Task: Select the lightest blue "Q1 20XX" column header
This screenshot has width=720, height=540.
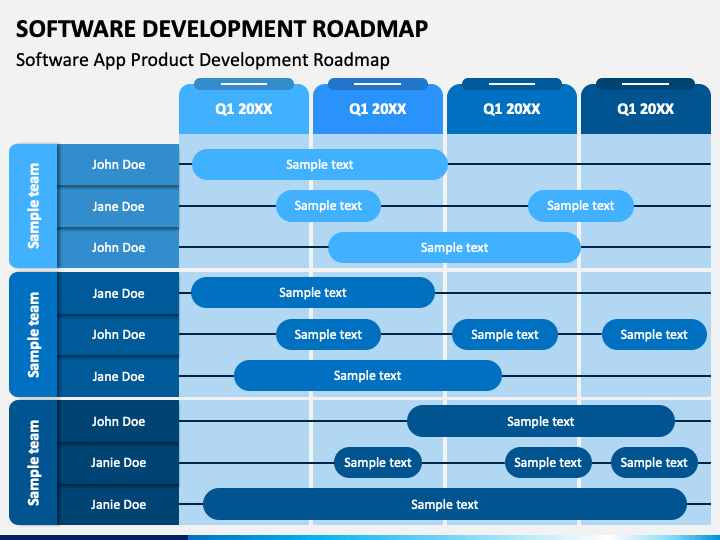Action: tap(244, 109)
